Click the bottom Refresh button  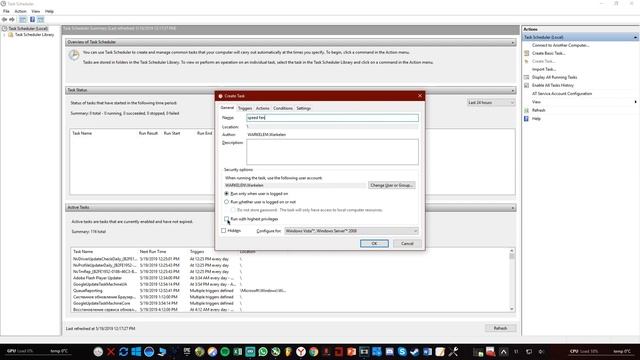pyautogui.click(x=500, y=329)
